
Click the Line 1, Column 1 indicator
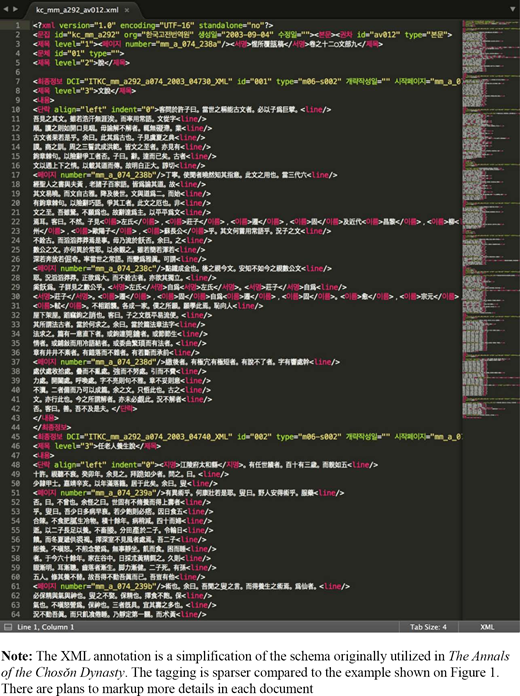(46, 627)
